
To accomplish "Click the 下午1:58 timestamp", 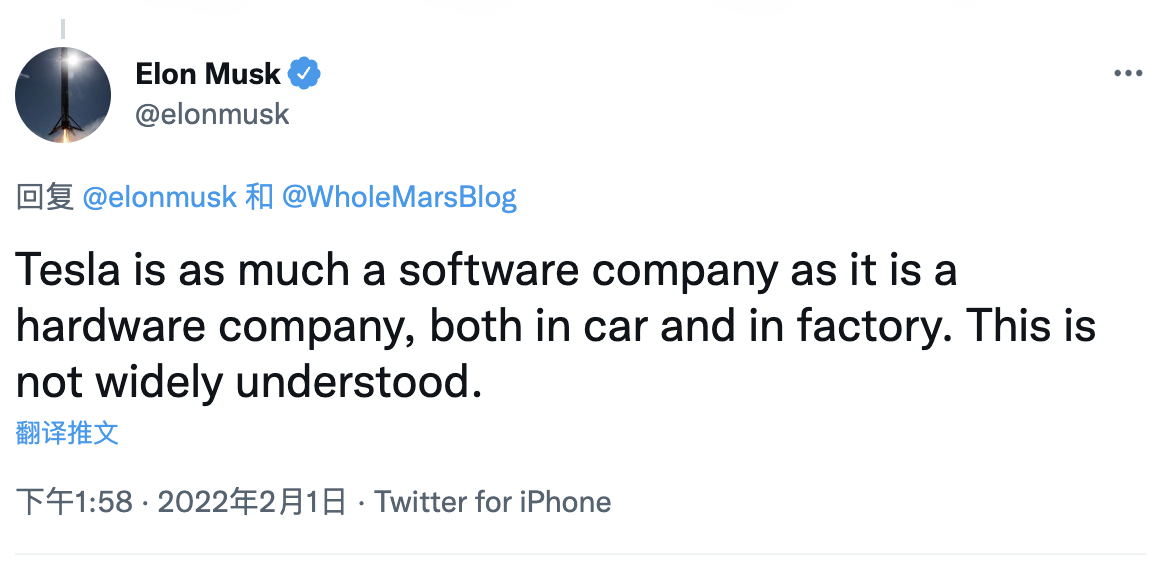I will click(74, 501).
